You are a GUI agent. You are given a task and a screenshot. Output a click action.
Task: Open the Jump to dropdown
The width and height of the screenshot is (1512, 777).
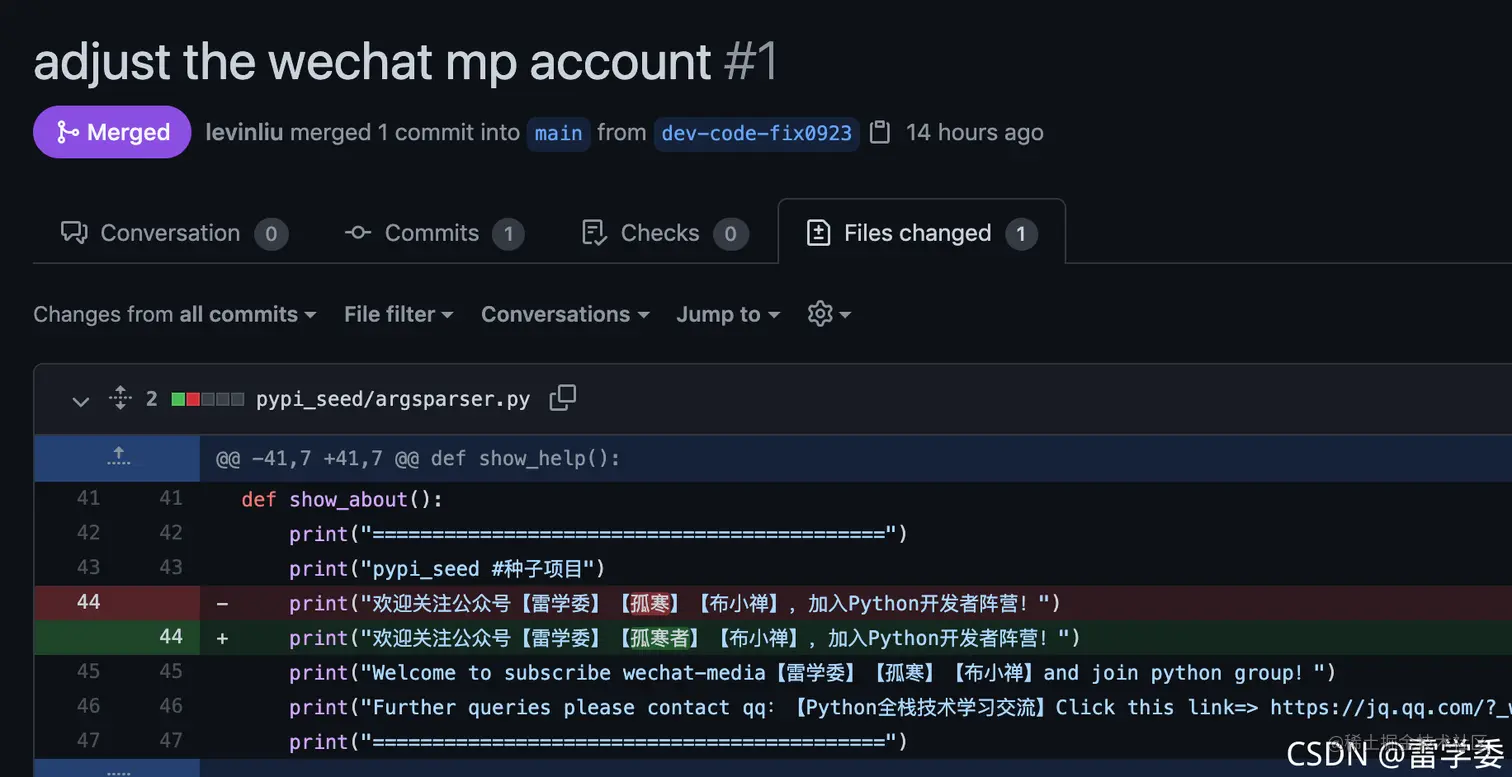point(728,314)
